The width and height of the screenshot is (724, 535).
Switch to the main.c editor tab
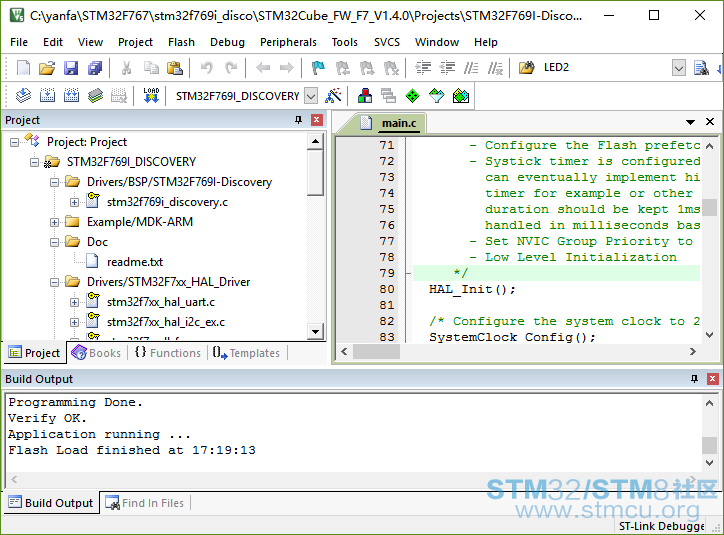pos(399,123)
